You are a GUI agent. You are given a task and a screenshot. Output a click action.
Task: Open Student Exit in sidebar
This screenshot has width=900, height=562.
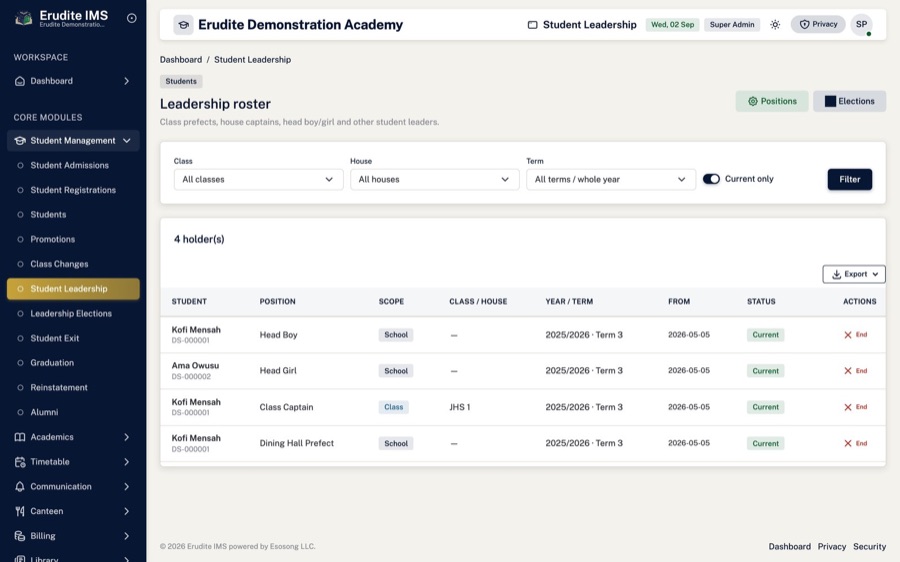[x=73, y=338]
